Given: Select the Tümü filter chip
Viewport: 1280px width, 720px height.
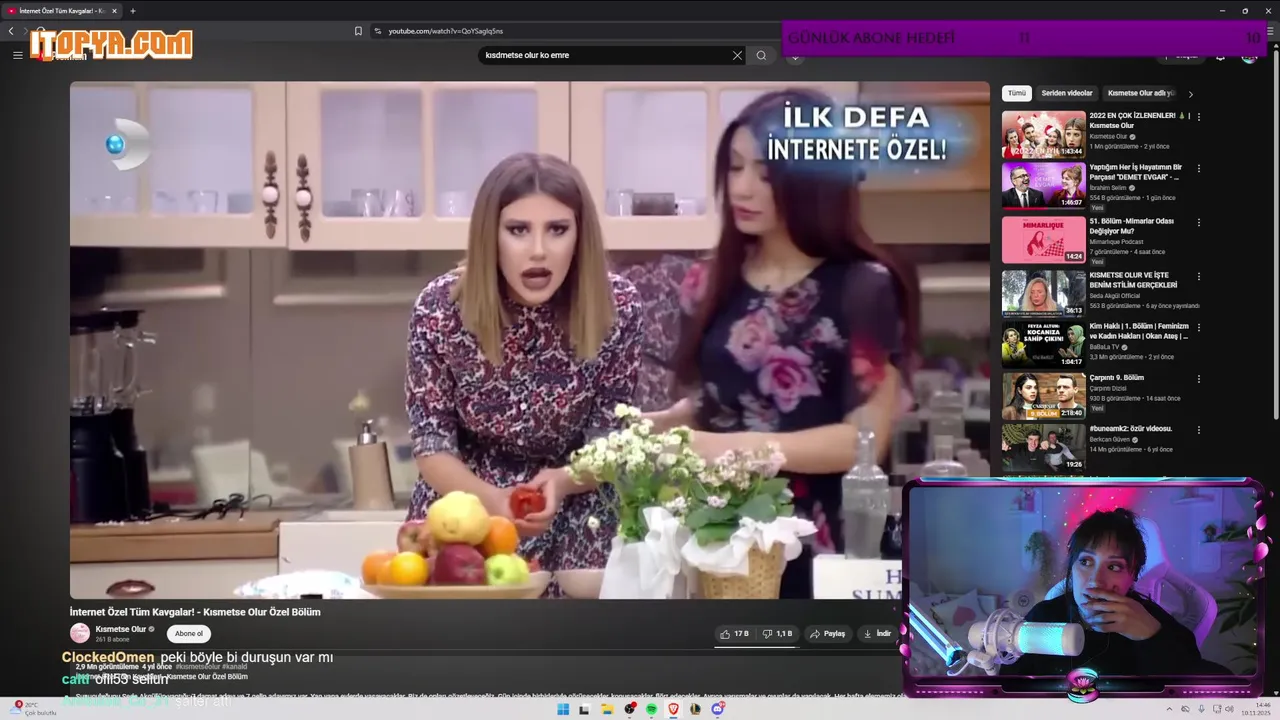Looking at the screenshot, I should (x=1017, y=93).
